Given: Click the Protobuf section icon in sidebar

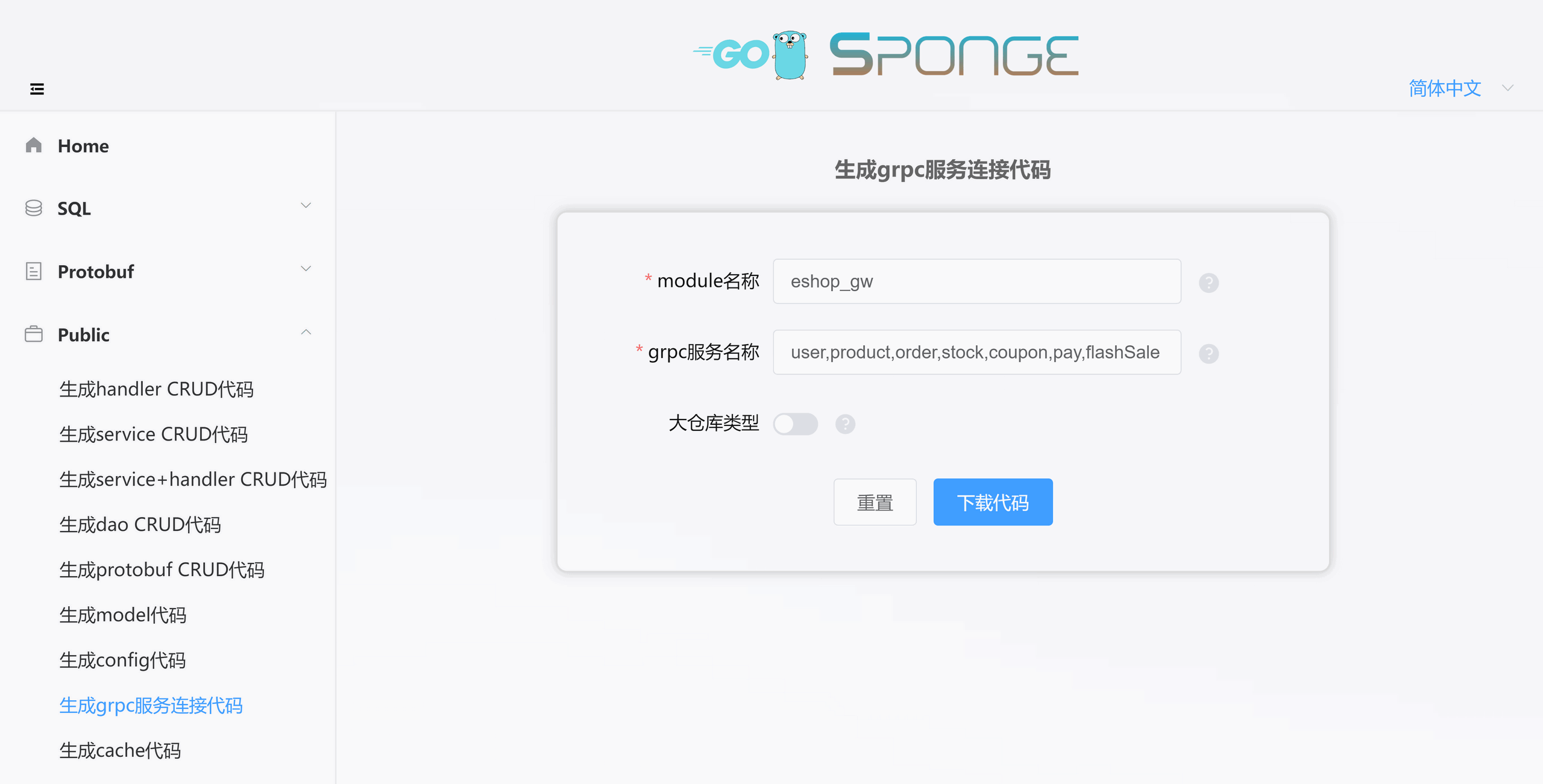Looking at the screenshot, I should (x=33, y=271).
